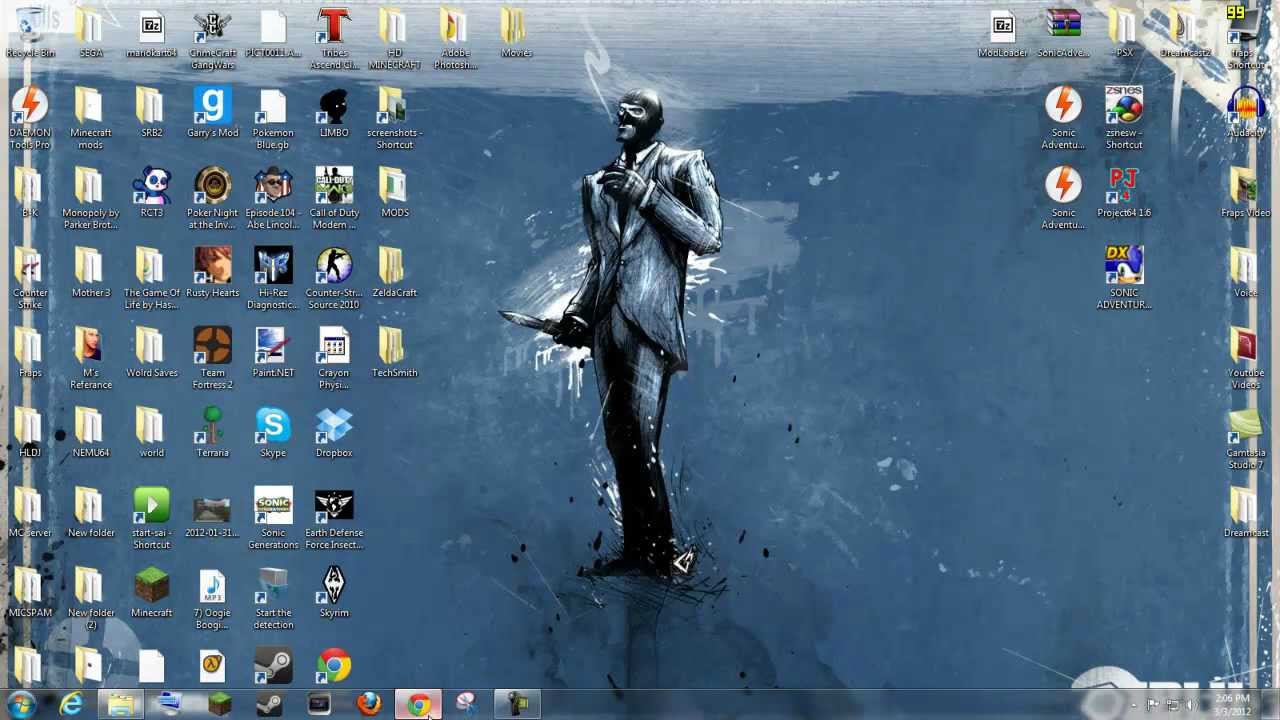Select the 7) Oogie Boogie MP3 file
The height and width of the screenshot is (720, 1280).
[x=212, y=599]
